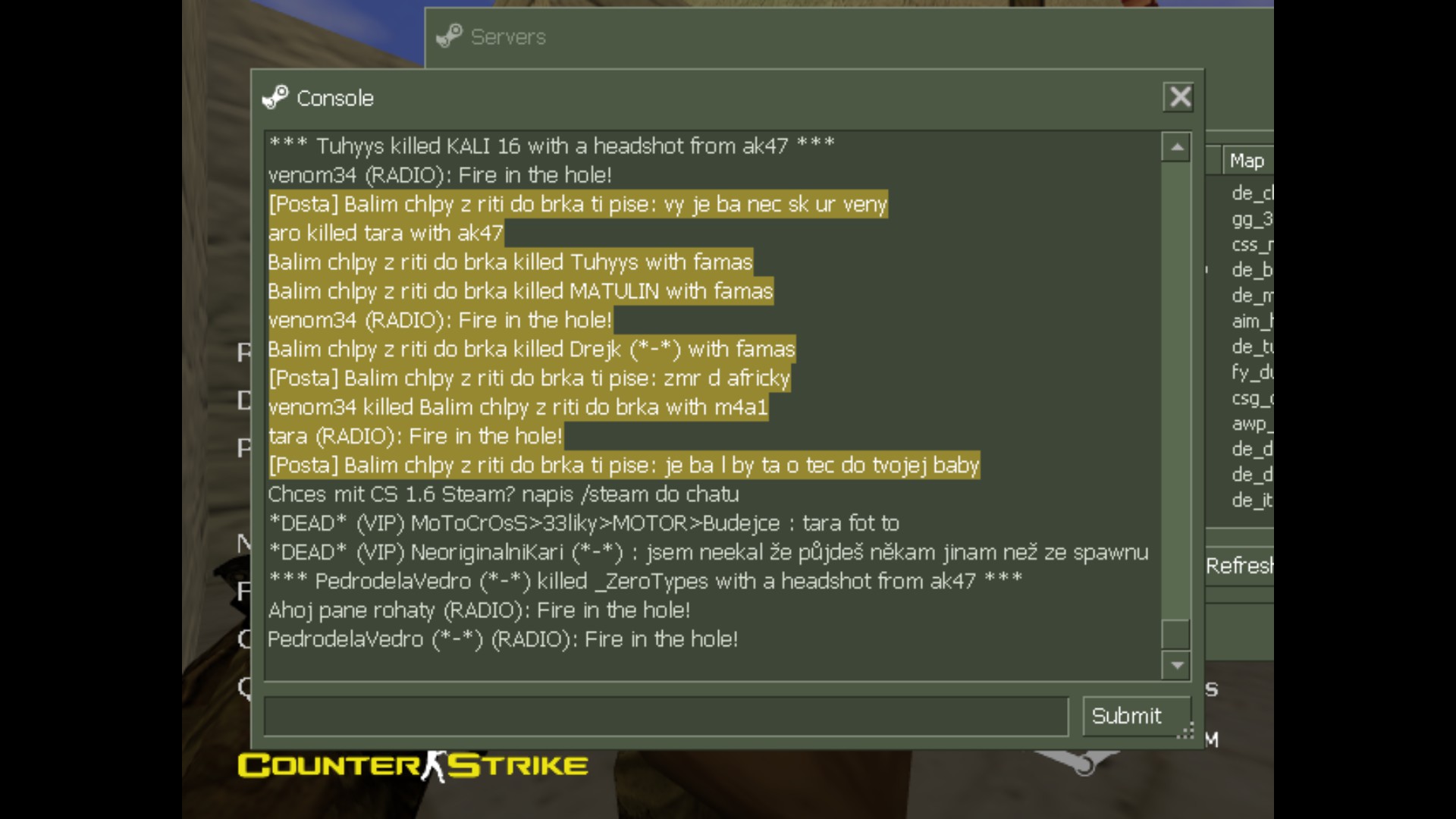Click the Steam icon beside Servers title

[450, 36]
